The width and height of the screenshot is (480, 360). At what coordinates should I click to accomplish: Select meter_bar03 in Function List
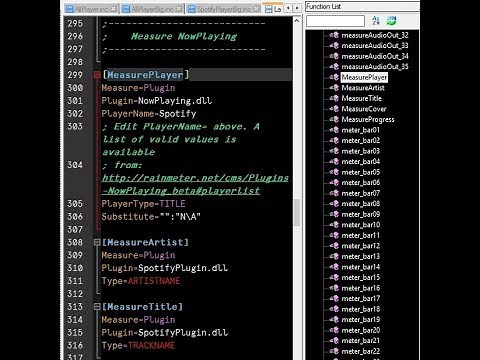[360, 151]
